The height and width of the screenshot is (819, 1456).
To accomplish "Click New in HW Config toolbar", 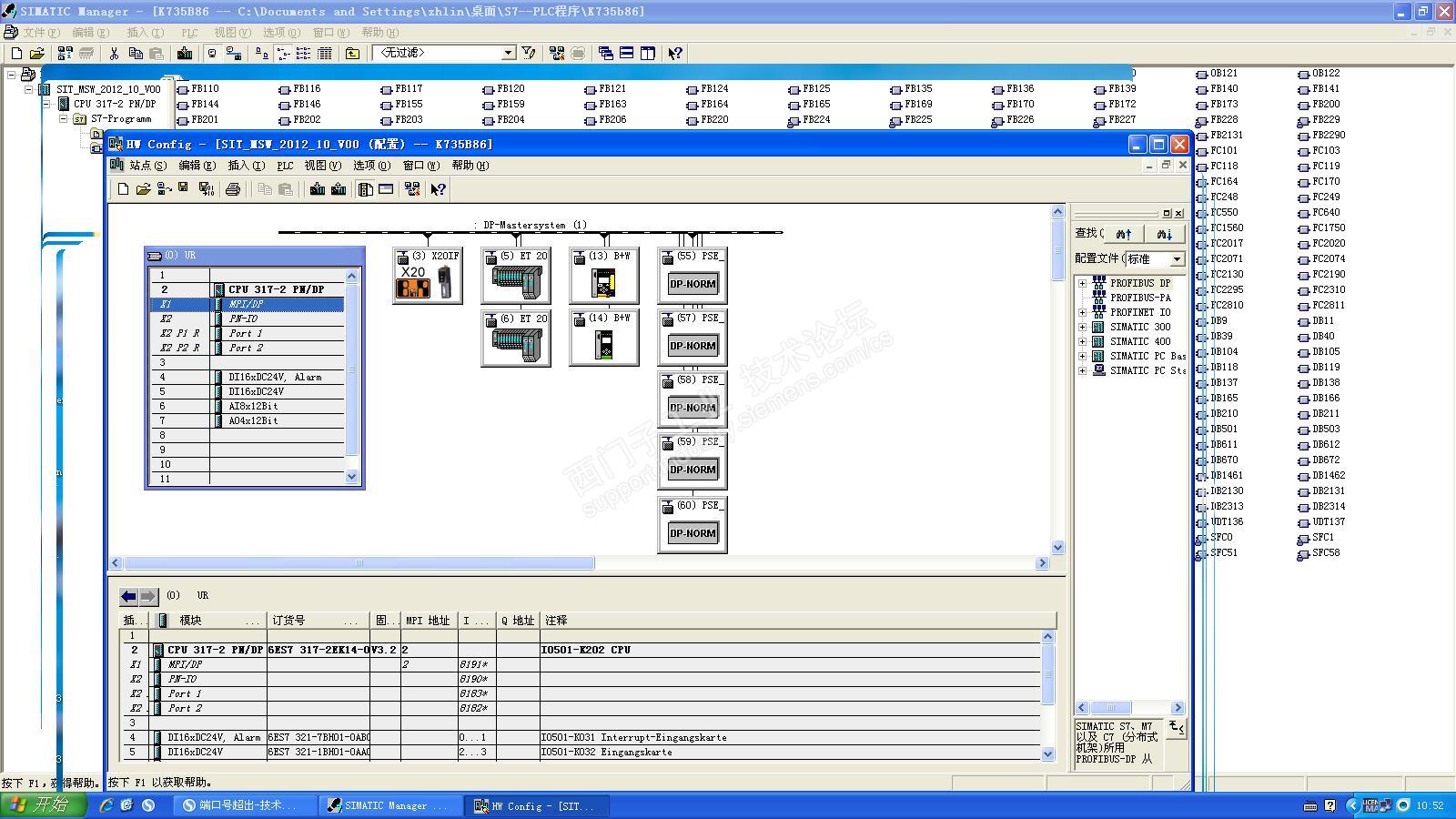I will point(123,189).
